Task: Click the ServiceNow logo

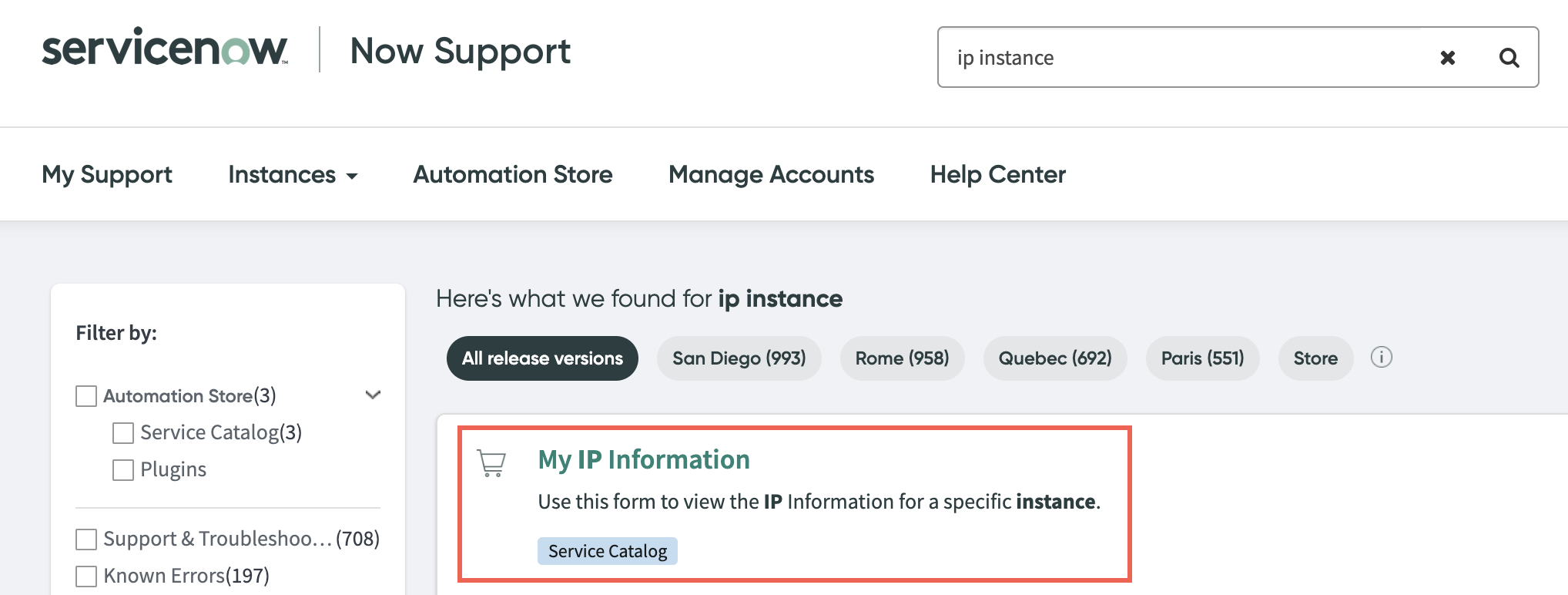Action: [165, 48]
